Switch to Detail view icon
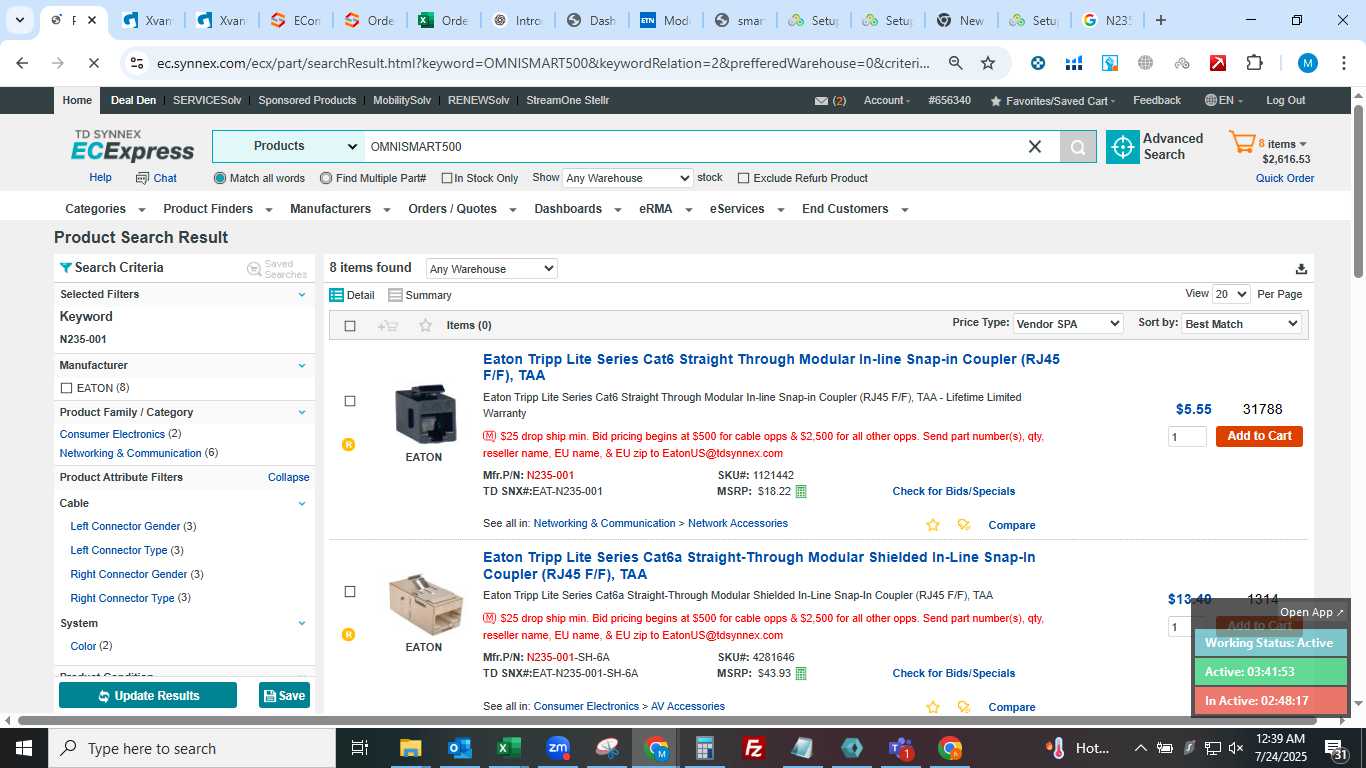The width and height of the screenshot is (1366, 768). 337,295
